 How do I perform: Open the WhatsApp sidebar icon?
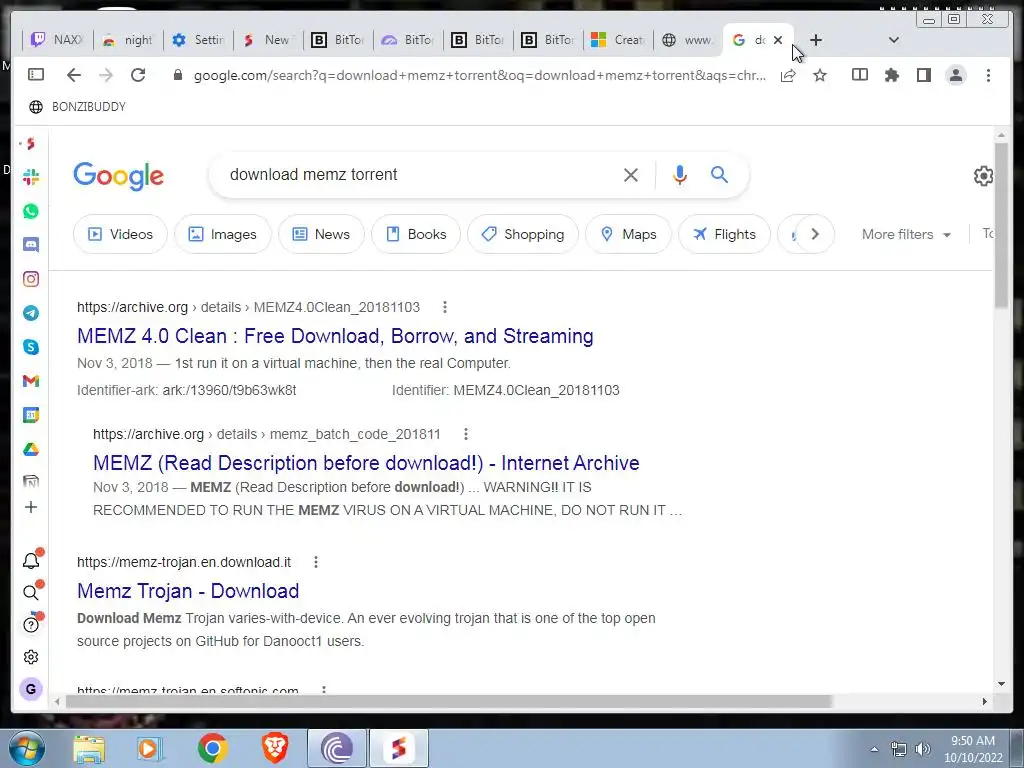click(x=31, y=211)
